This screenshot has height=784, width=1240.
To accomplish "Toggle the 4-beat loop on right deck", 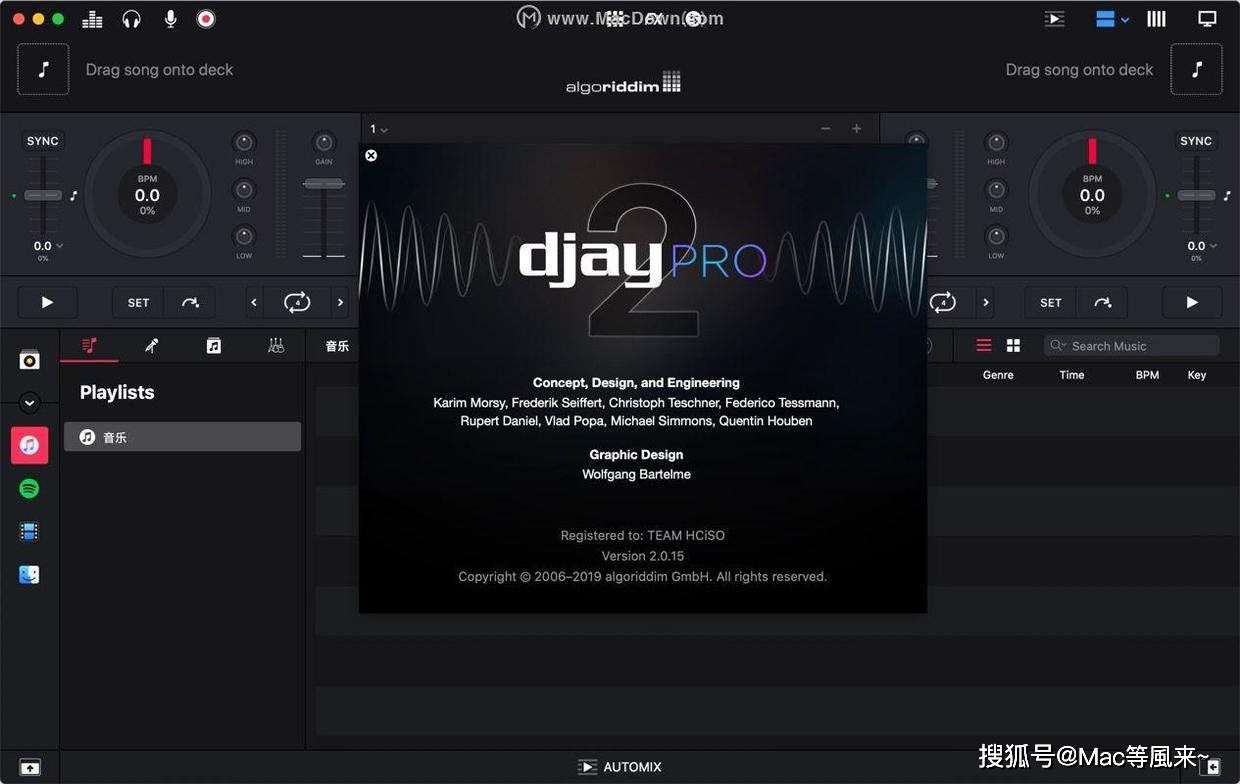I will pos(943,302).
